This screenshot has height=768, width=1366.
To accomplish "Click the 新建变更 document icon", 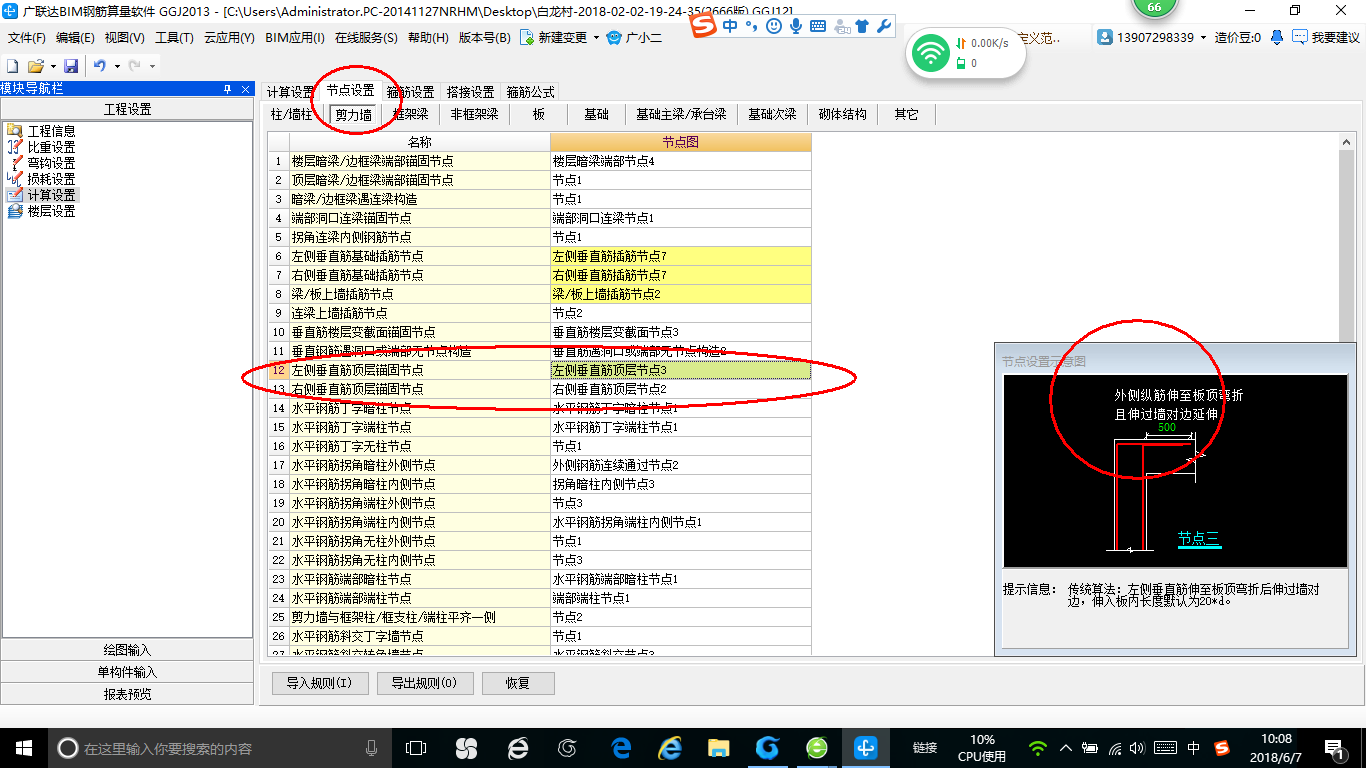I will 528,37.
